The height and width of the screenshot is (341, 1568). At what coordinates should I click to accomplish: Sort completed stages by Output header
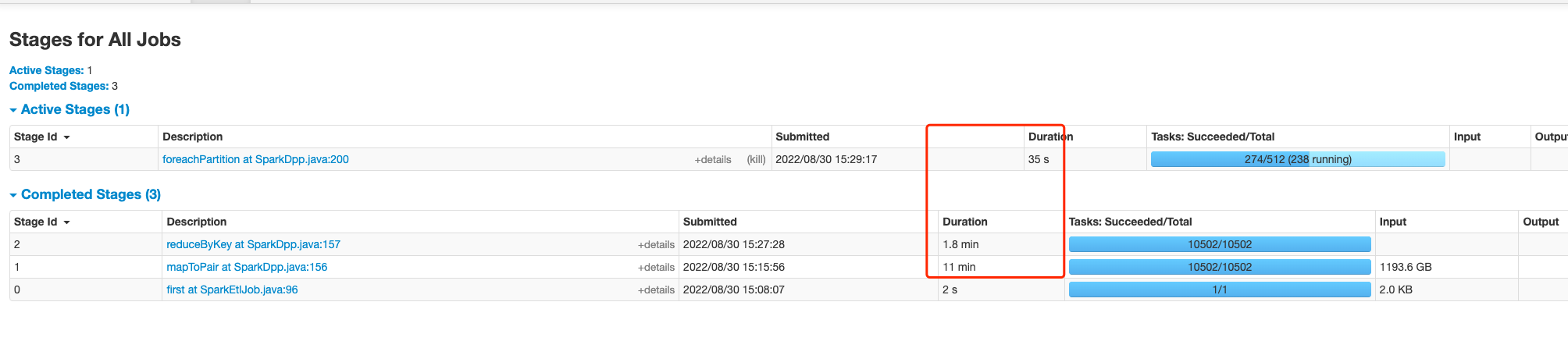1541,222
